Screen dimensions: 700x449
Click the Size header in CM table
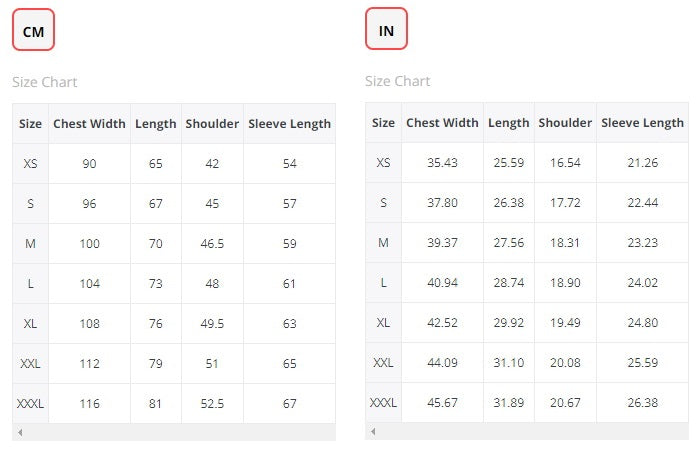pyautogui.click(x=31, y=124)
